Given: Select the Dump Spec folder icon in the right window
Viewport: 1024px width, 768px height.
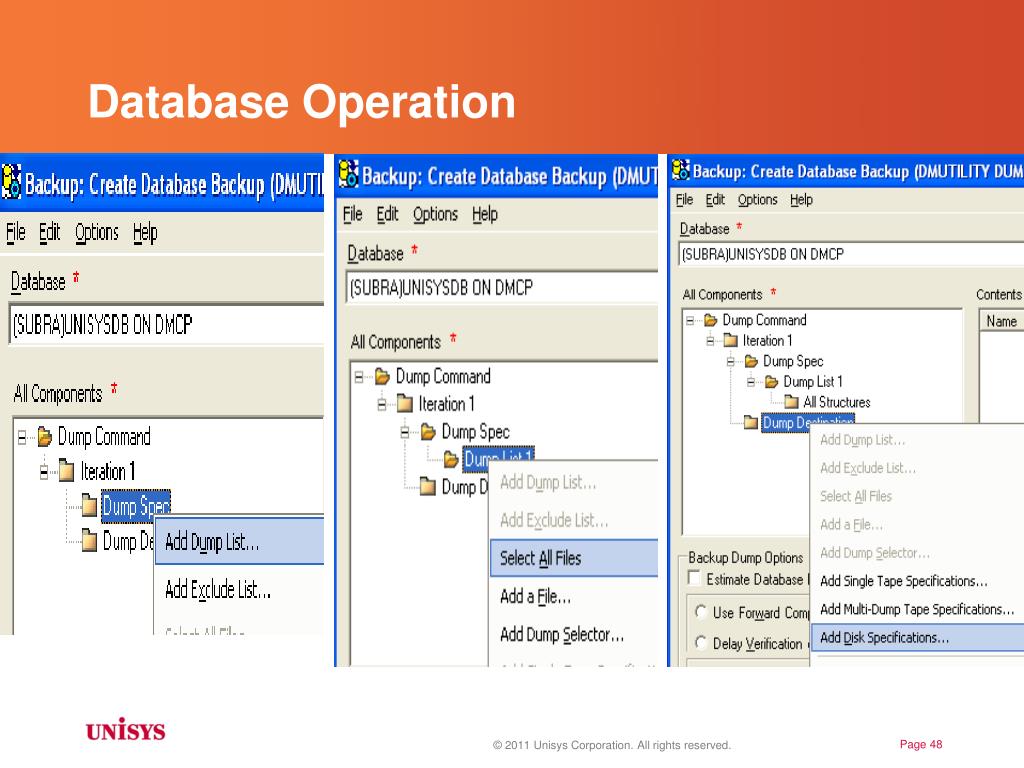Looking at the screenshot, I should (x=751, y=361).
